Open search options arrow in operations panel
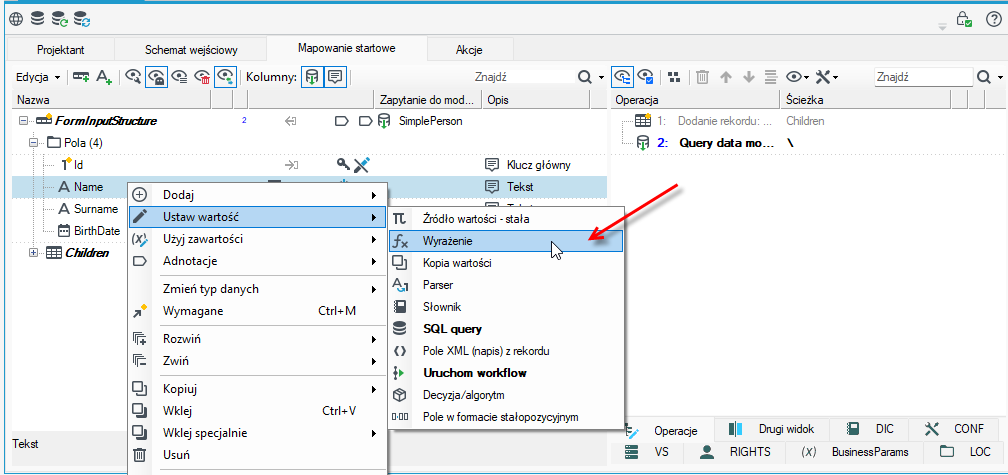 tap(1001, 77)
